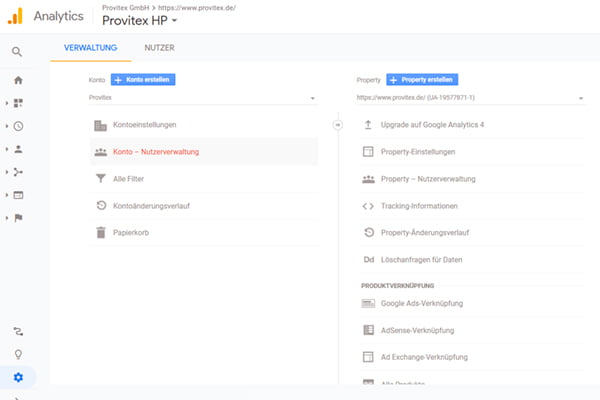
Task: Open Behavior window icon in sidebar
Action: click(x=18, y=195)
